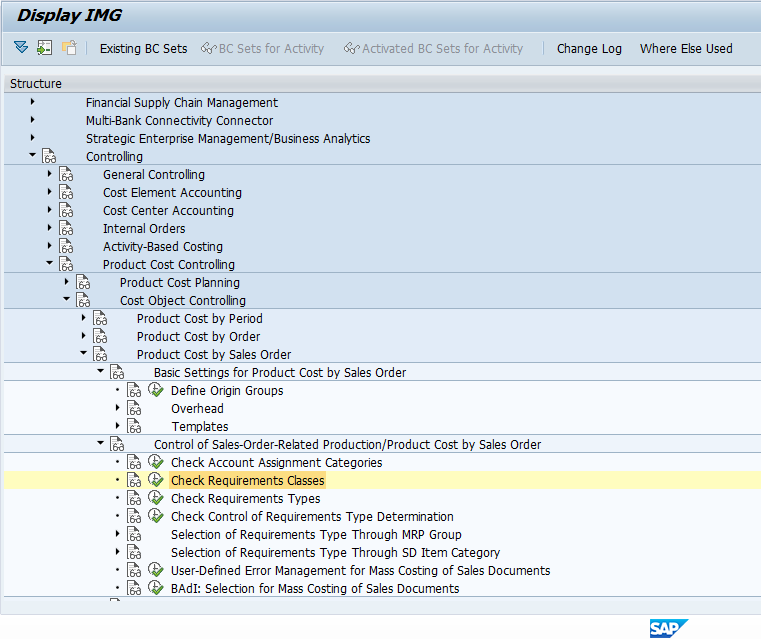
Task: Click BC Sets for Activity button
Action: click(x=263, y=49)
